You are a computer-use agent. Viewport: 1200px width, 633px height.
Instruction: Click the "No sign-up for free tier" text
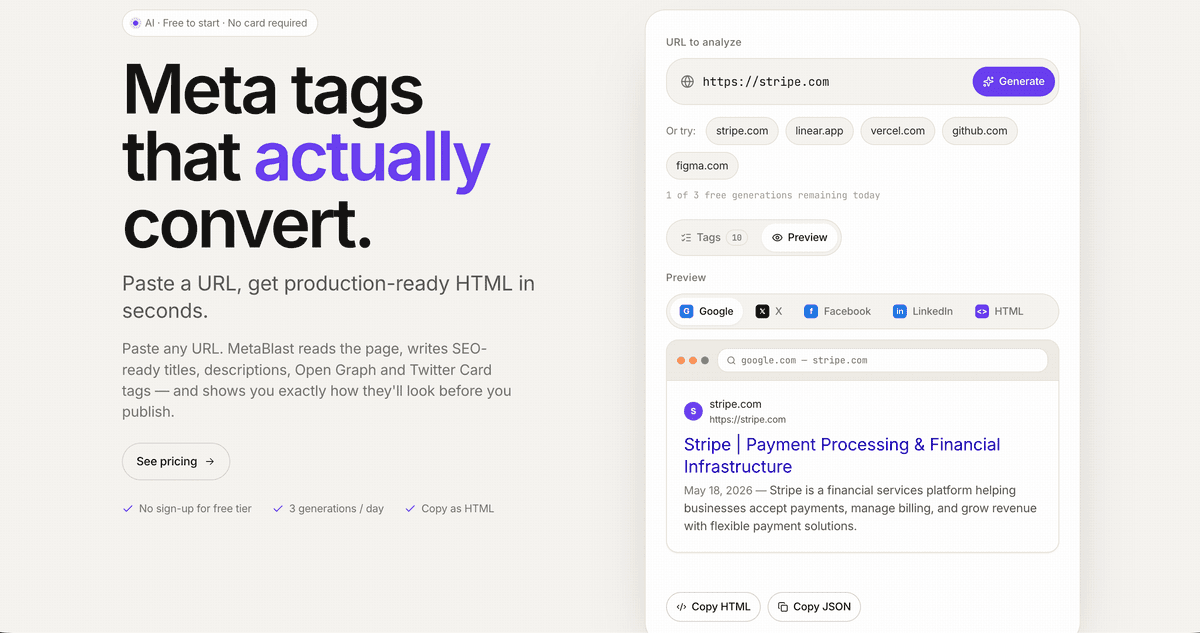click(195, 508)
